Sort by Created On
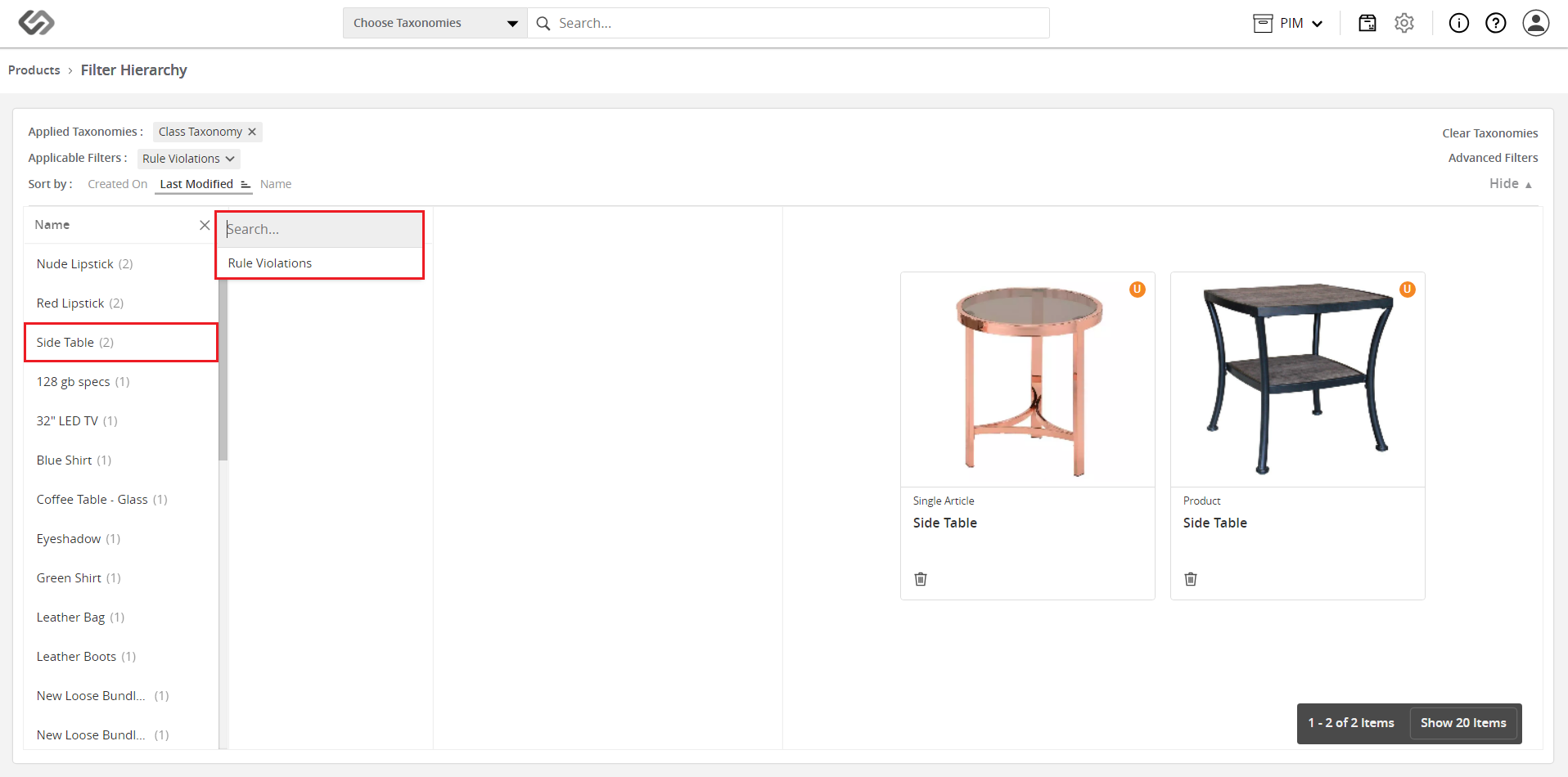The height and width of the screenshot is (777, 1568). [x=118, y=184]
